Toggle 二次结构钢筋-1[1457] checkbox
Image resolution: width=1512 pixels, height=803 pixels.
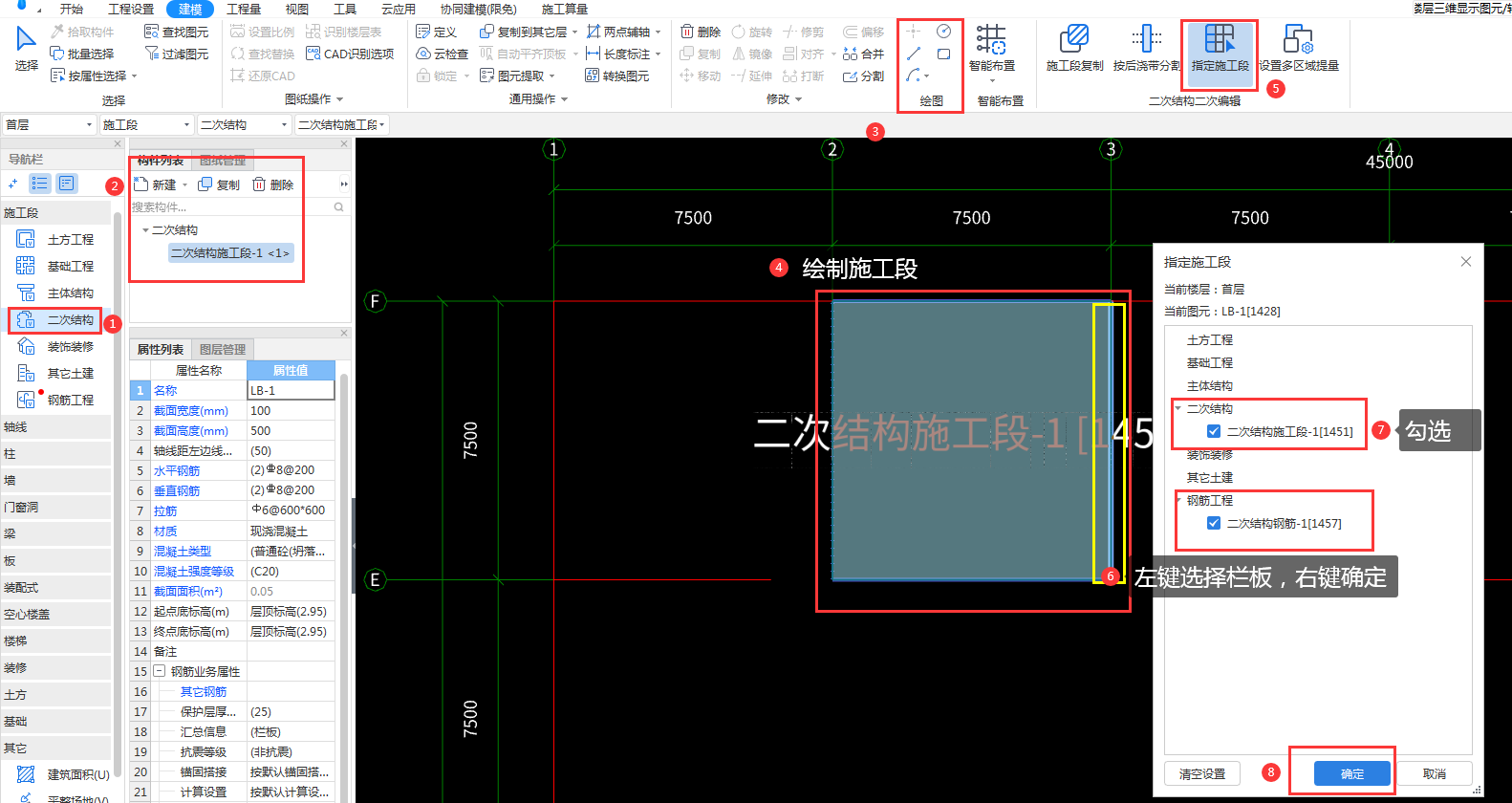(x=1214, y=524)
